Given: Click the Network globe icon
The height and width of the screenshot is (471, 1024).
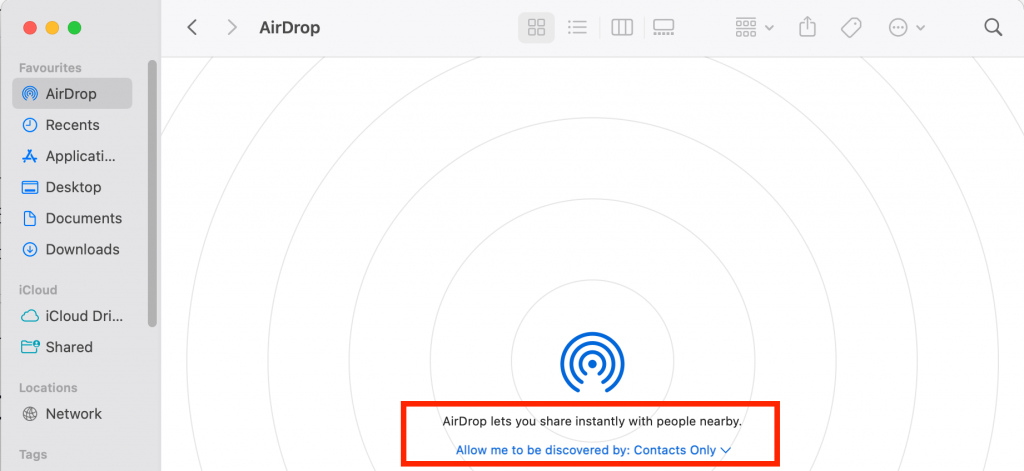Looking at the screenshot, I should click(x=29, y=414).
